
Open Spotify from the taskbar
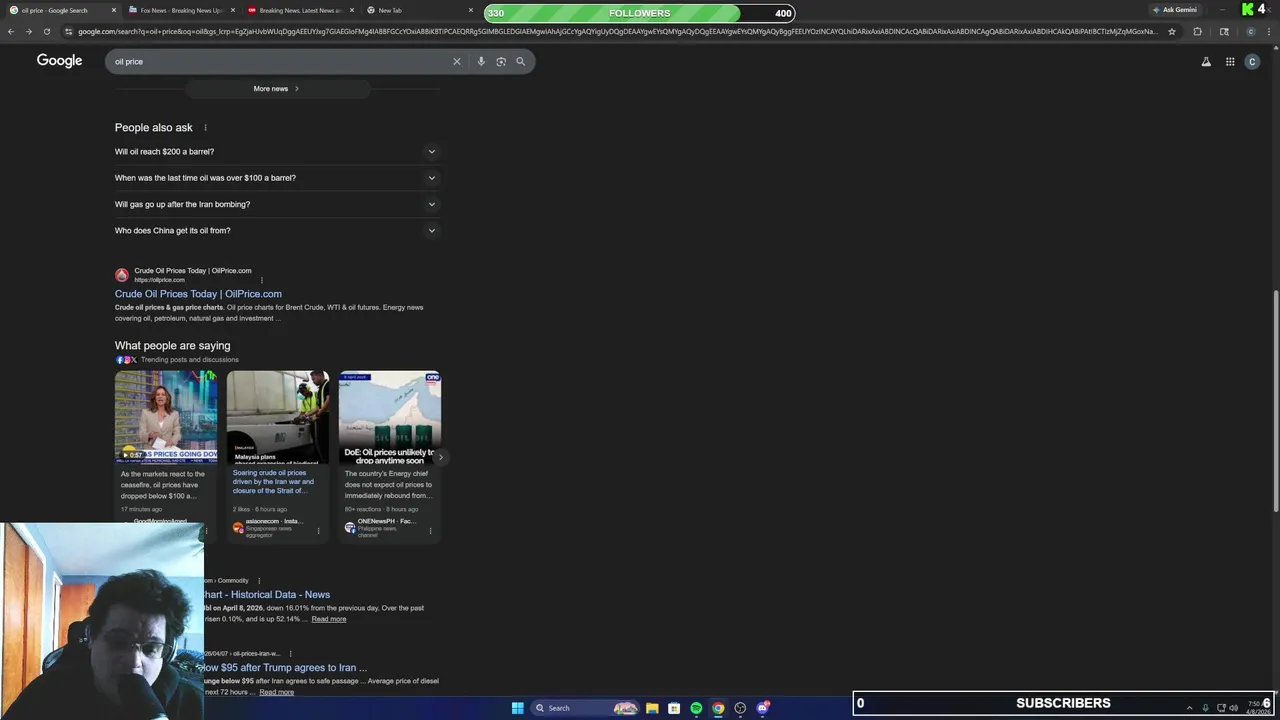696,708
